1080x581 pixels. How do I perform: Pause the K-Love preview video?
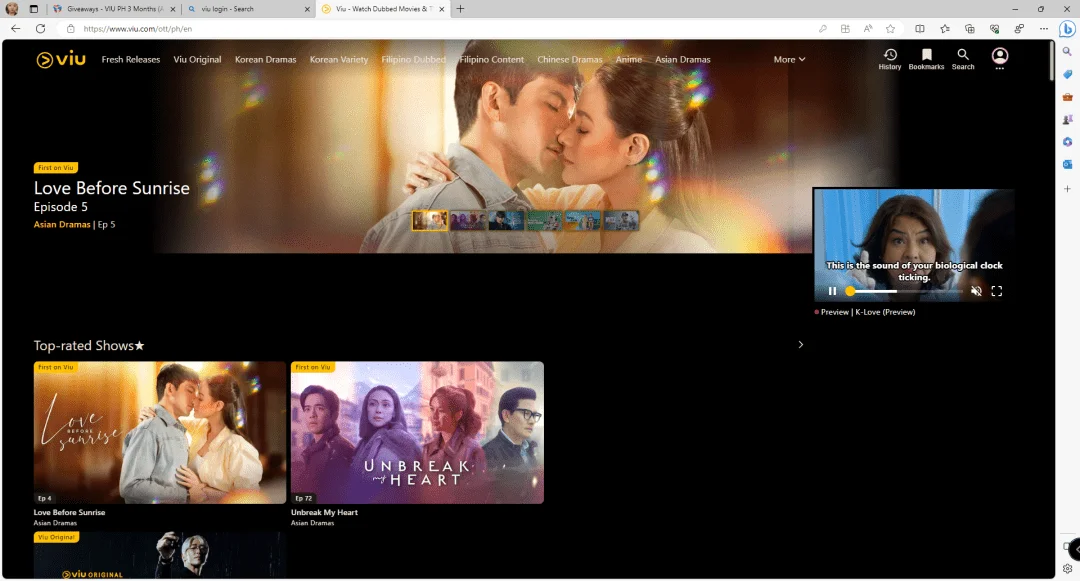click(x=832, y=291)
